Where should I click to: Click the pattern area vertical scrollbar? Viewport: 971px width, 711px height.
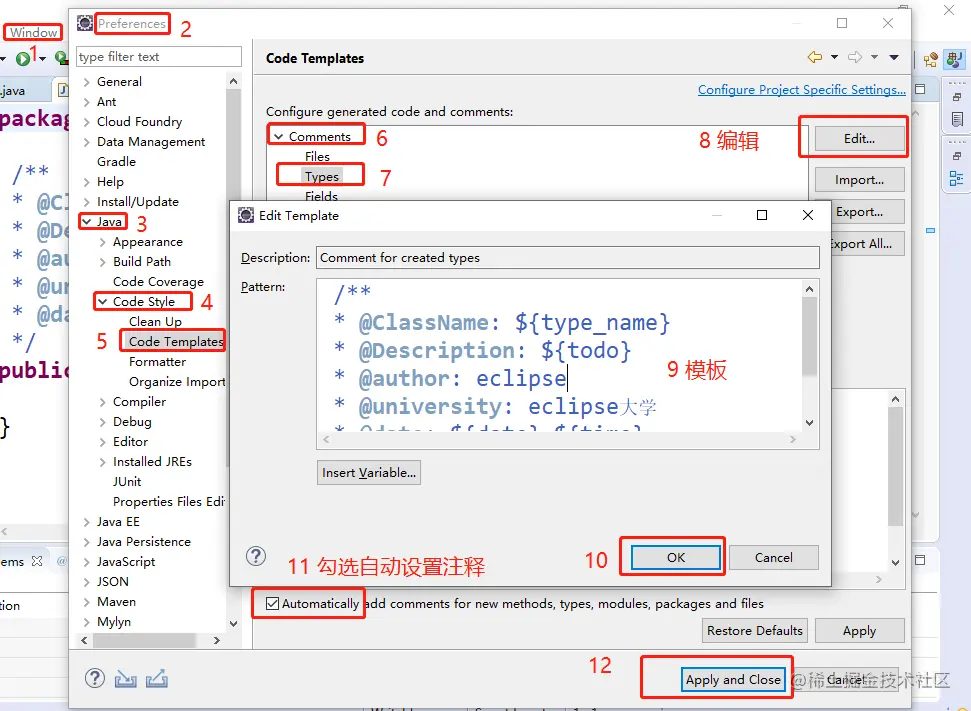809,356
